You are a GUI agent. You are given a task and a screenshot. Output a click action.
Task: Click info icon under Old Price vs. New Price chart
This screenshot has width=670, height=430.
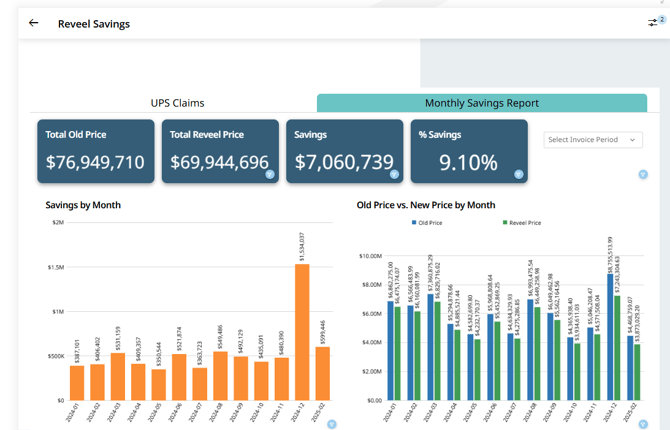[x=642, y=424]
